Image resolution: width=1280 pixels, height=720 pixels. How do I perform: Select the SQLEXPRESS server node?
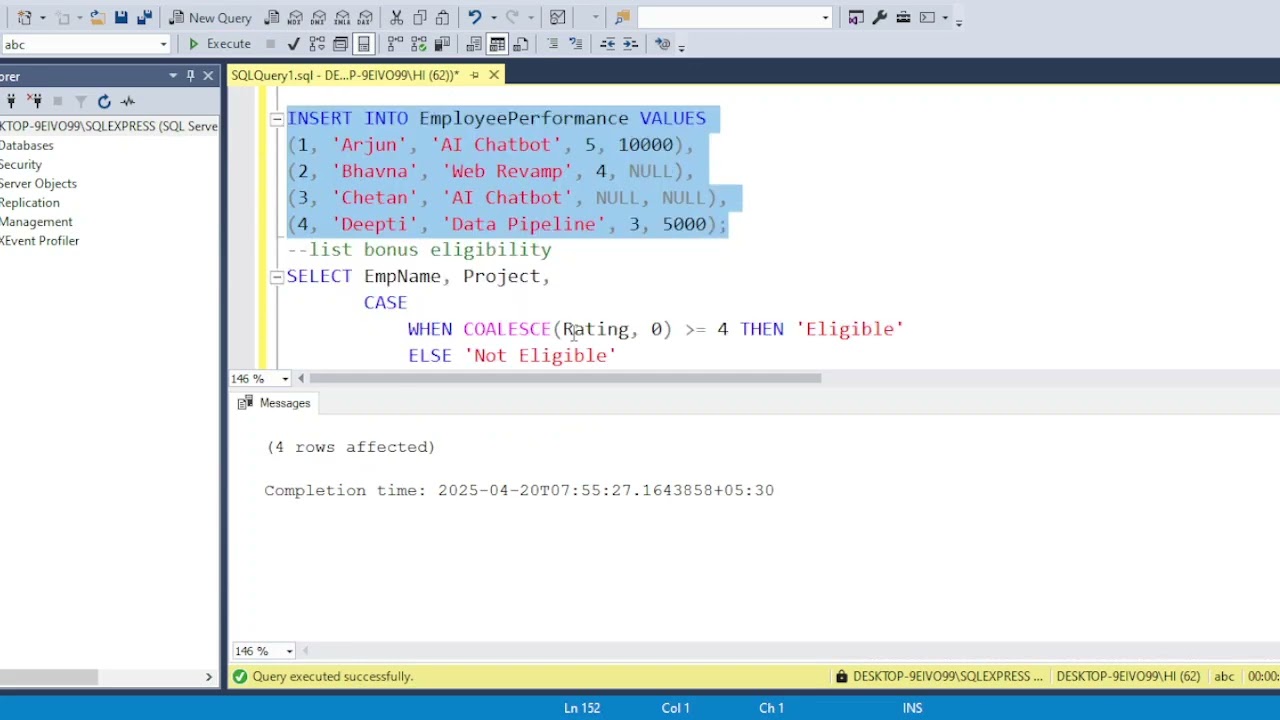coord(109,126)
